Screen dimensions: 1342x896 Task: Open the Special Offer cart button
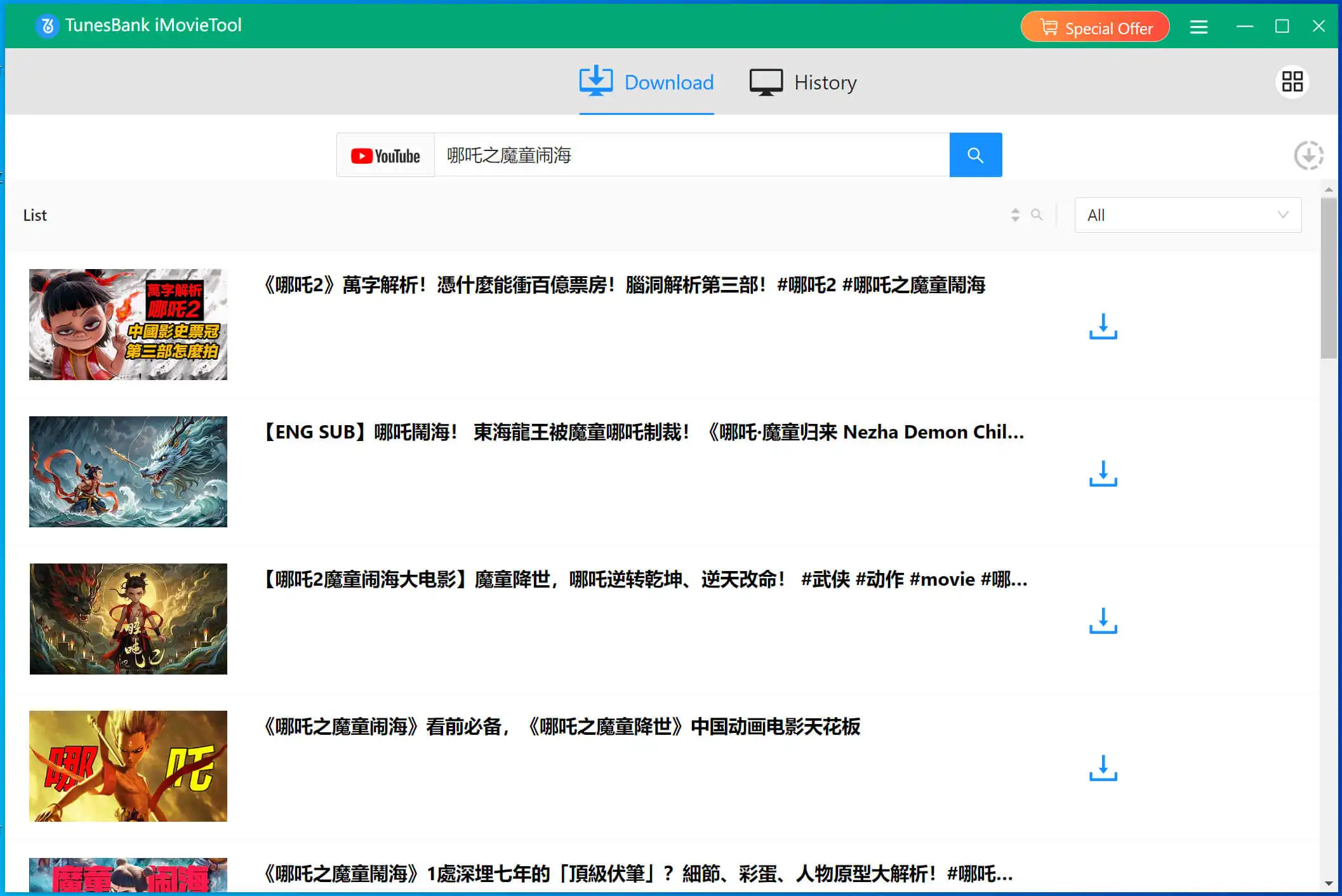coord(1094,27)
